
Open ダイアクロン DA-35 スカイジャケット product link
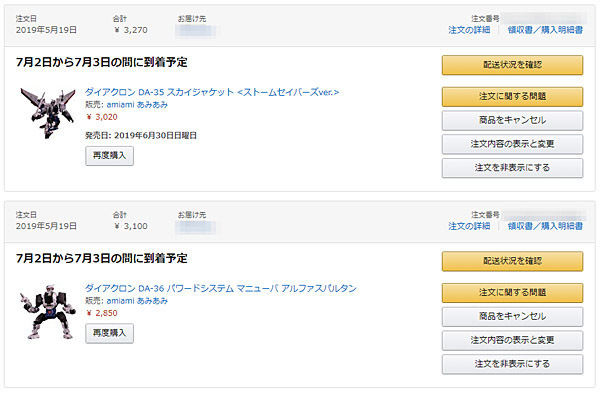pyautogui.click(x=212, y=92)
